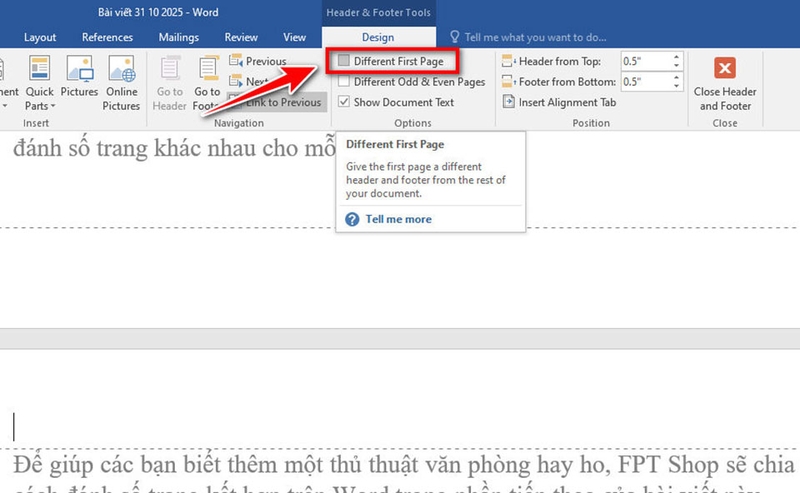Click the Header from Top icon
Viewport: 800px width, 493px height.
click(x=508, y=61)
